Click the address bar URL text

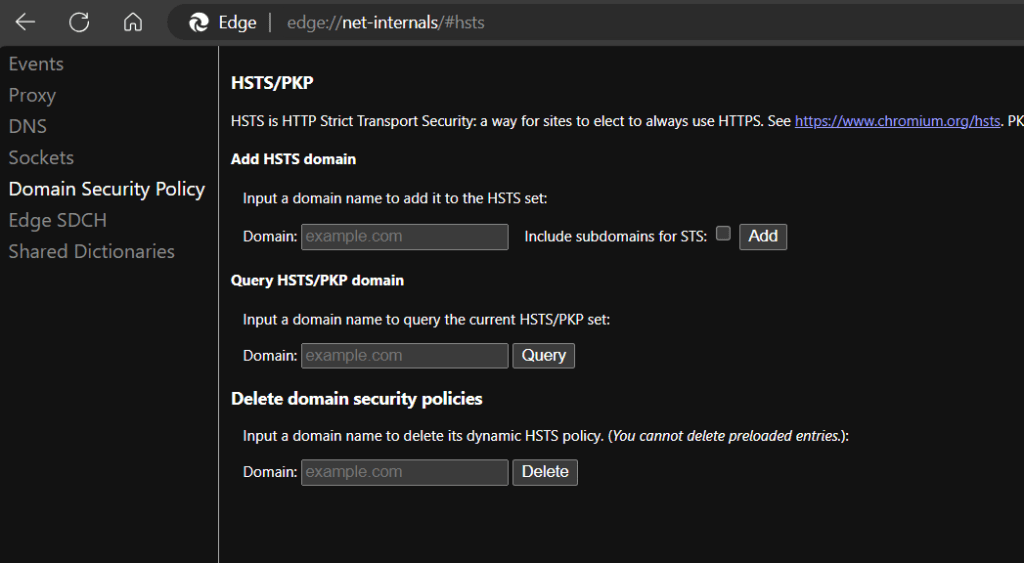coord(386,23)
